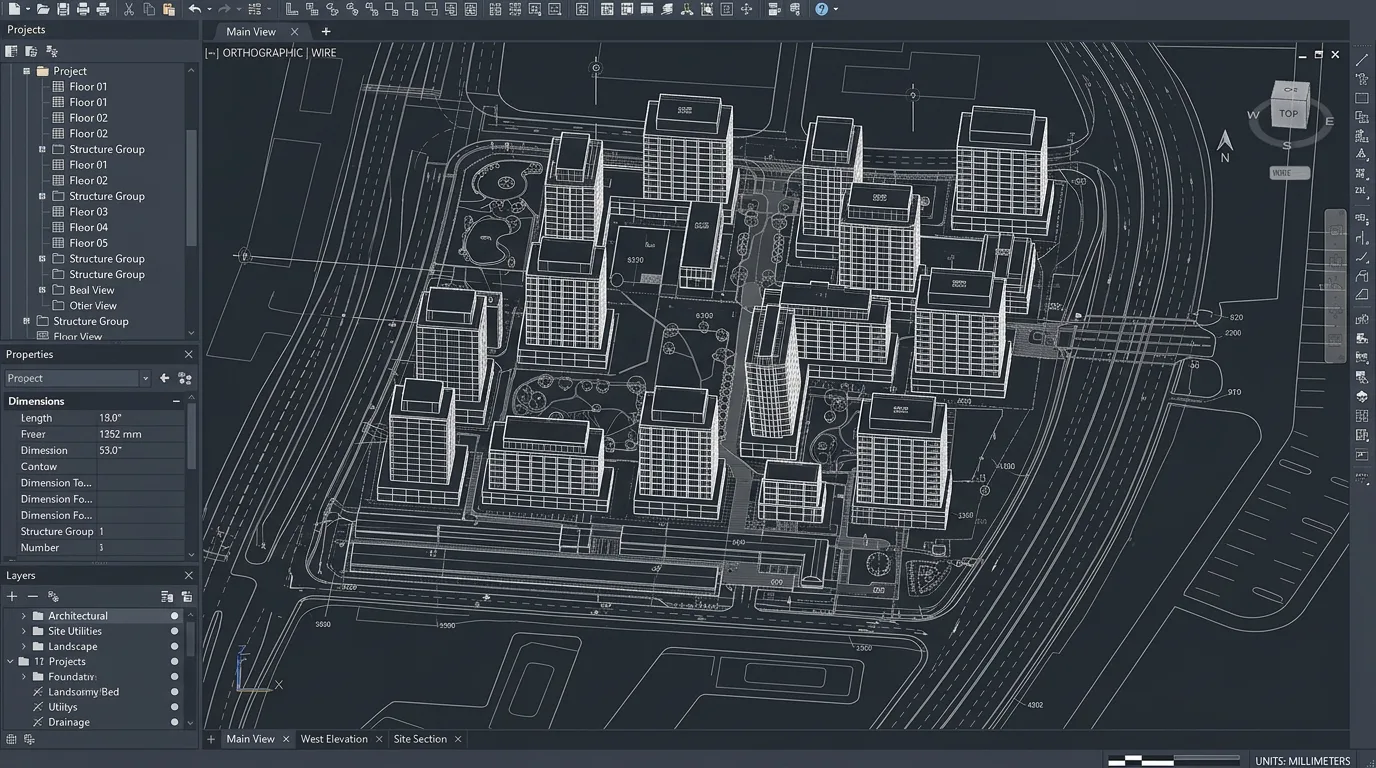Expand the Site Utilities layer folder
1376x768 pixels.
[x=24, y=631]
